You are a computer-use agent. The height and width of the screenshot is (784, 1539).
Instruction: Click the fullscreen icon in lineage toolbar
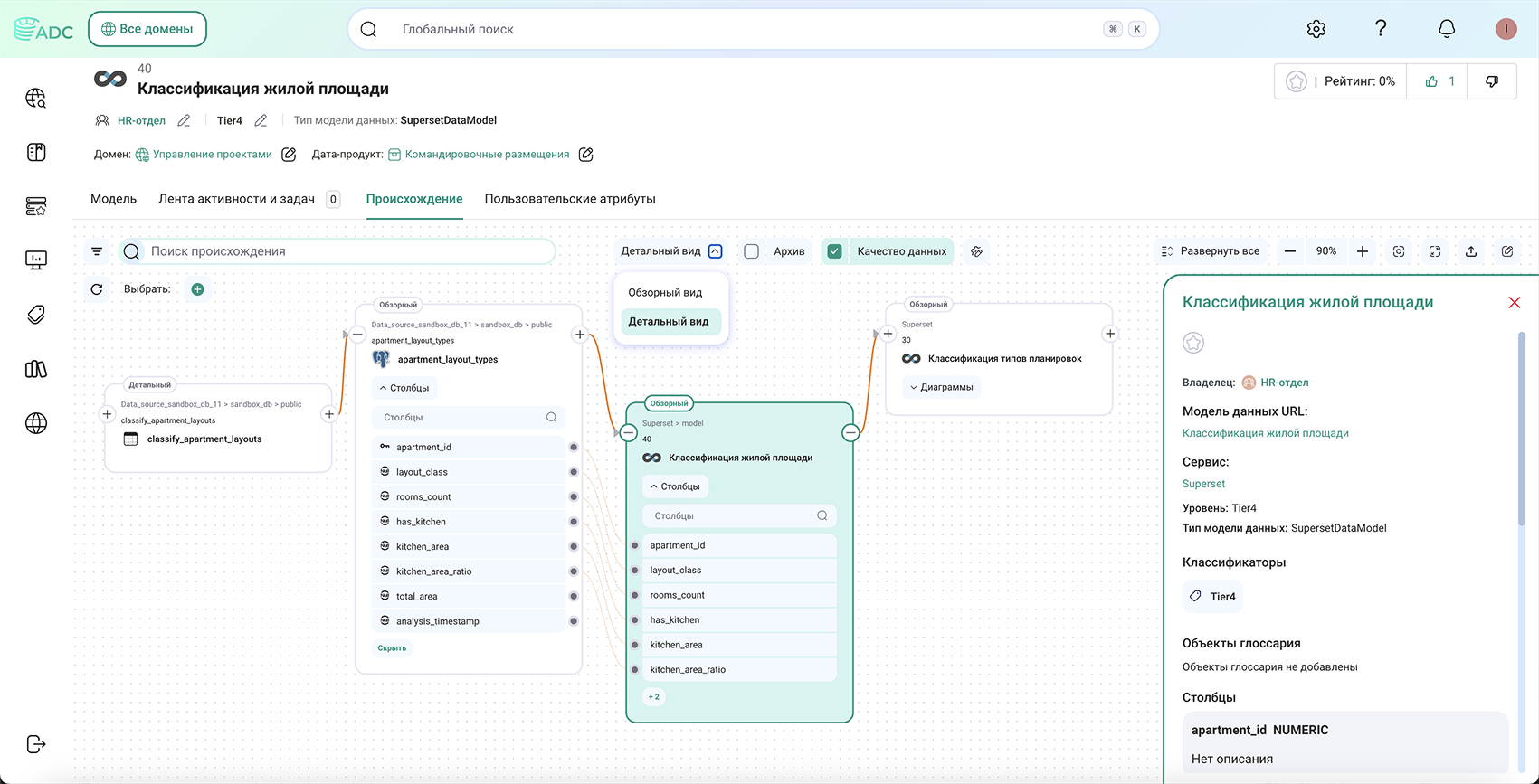tap(1435, 251)
